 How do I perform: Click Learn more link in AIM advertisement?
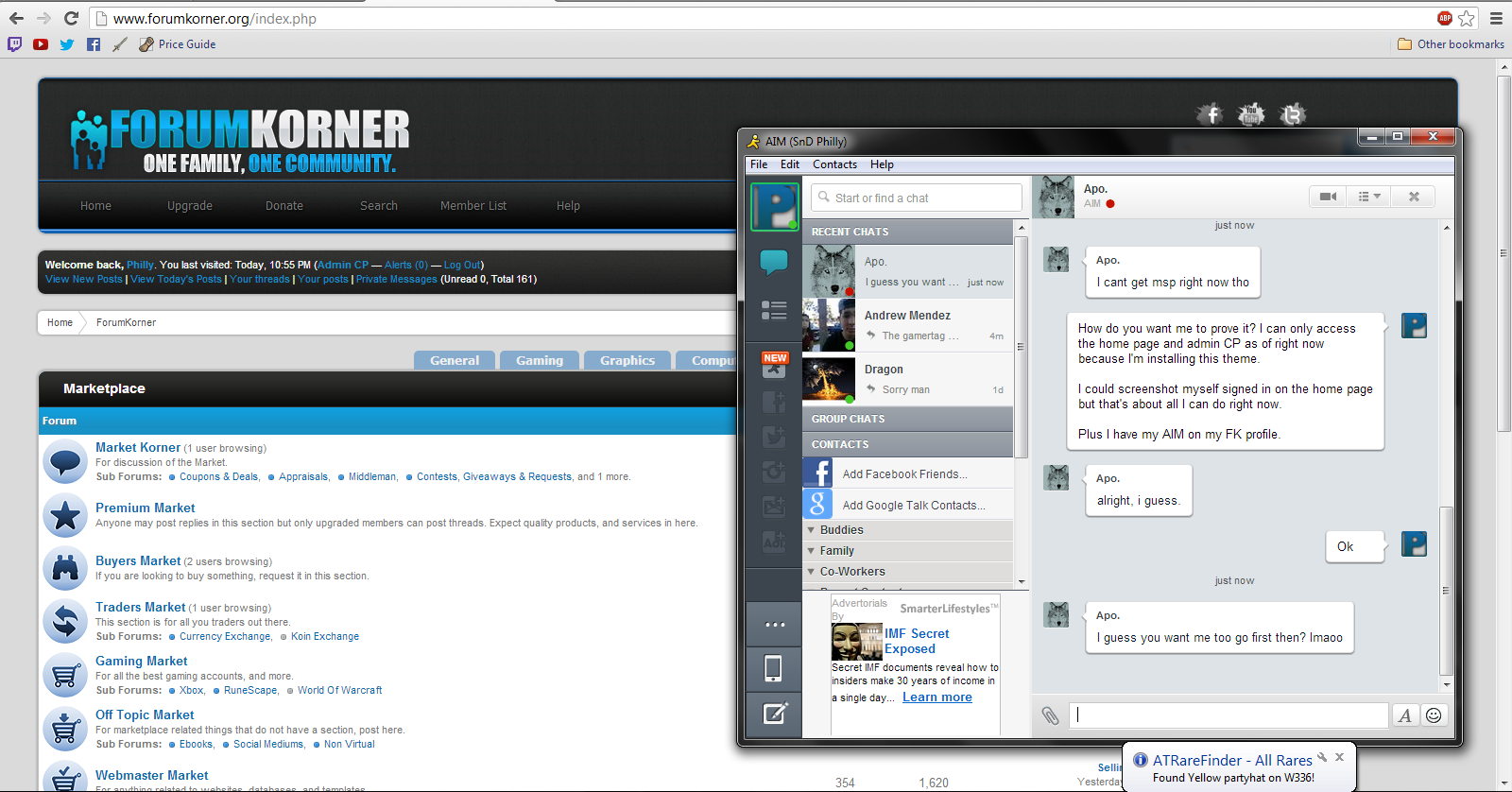(x=937, y=697)
